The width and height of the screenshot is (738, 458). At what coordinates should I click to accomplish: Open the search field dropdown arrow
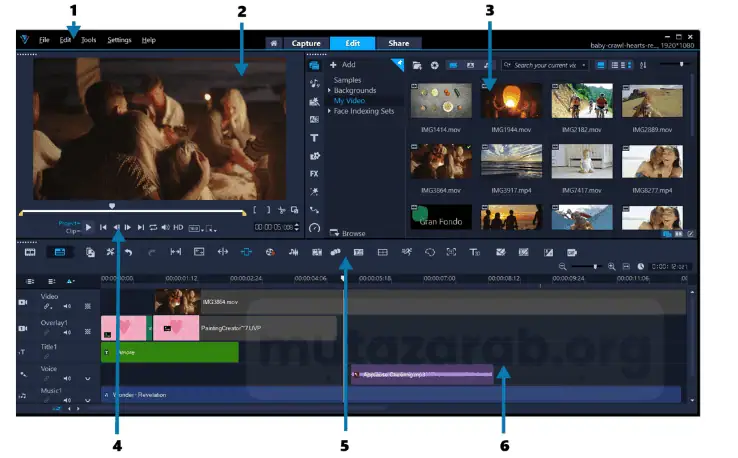point(584,65)
